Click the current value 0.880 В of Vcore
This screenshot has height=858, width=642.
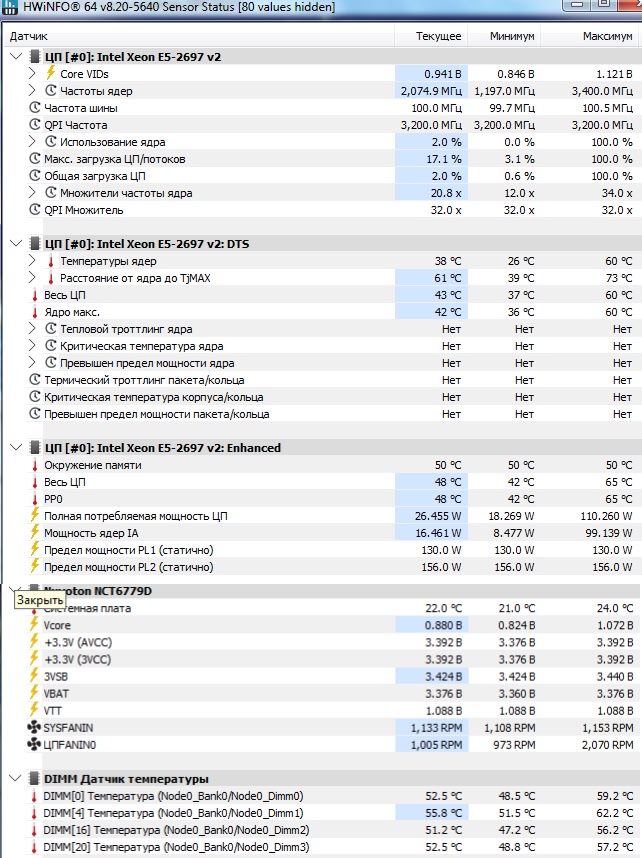click(x=443, y=625)
